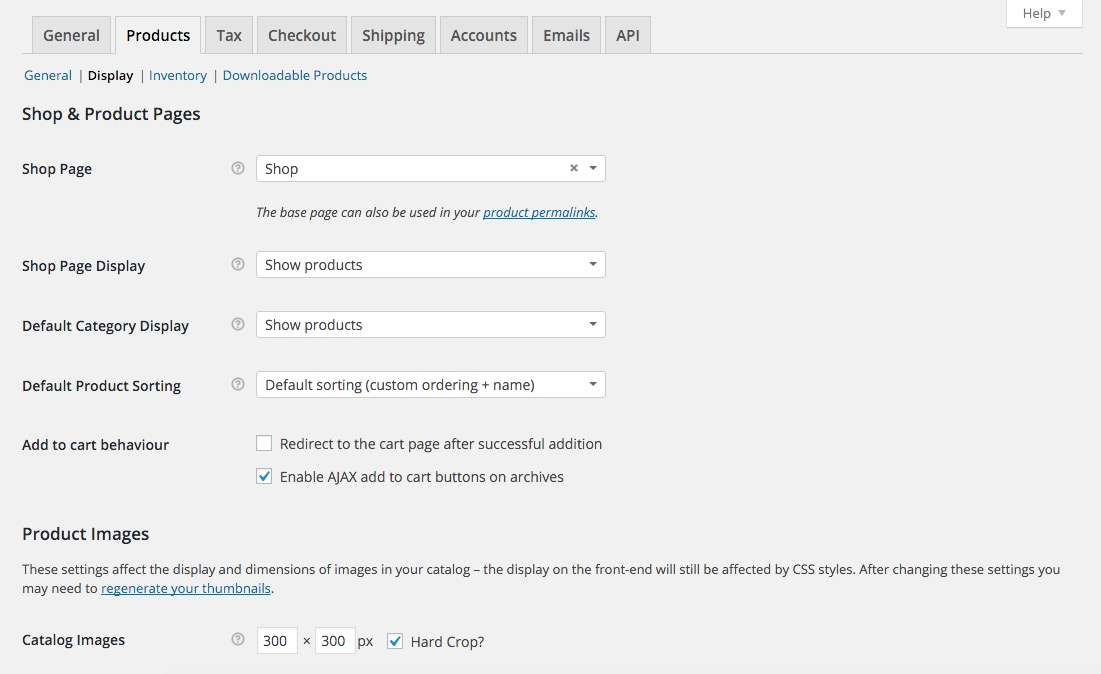The height and width of the screenshot is (674, 1101).
Task: Click help icon beside Shop Page Display
Action: click(238, 265)
